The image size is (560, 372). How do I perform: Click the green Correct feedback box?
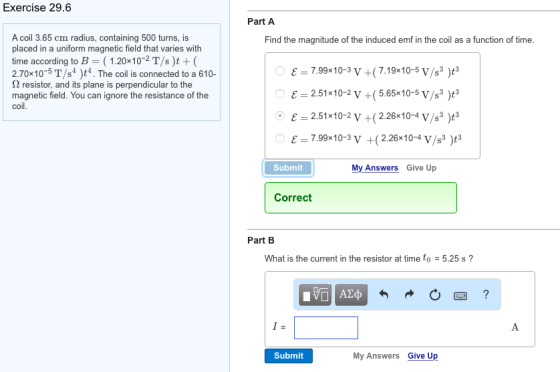[361, 198]
